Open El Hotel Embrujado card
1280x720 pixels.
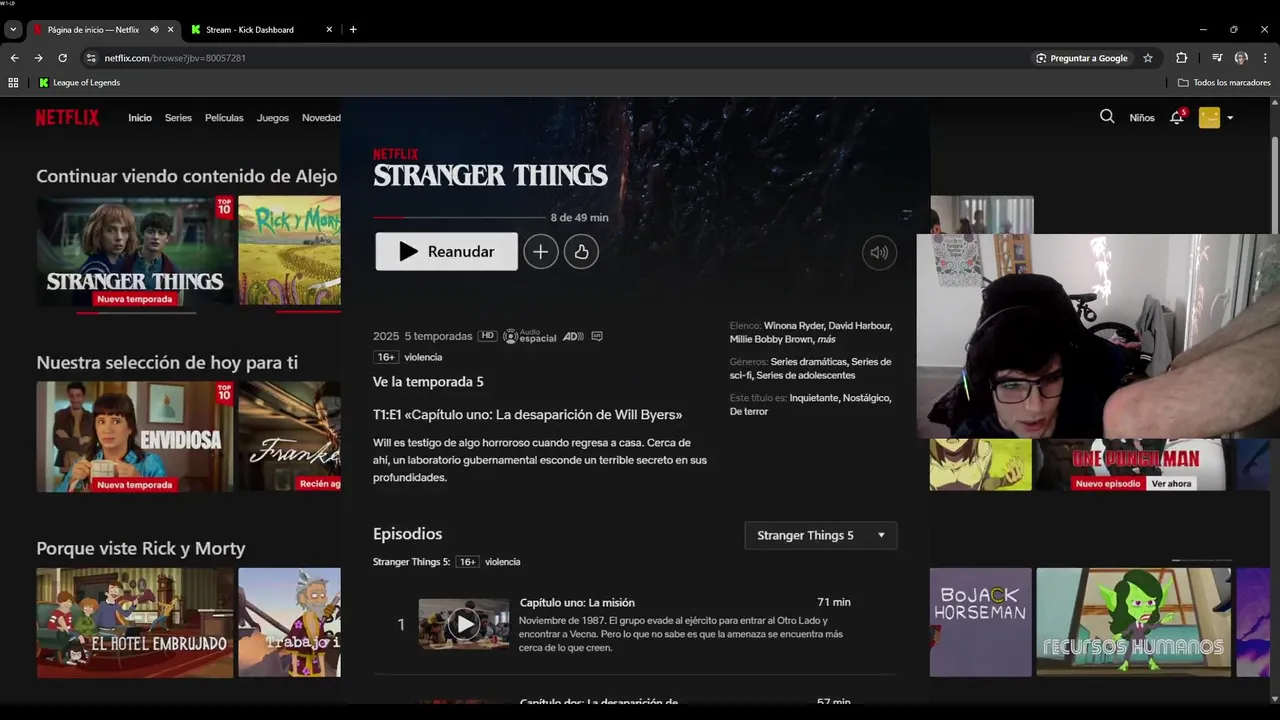[x=135, y=623]
